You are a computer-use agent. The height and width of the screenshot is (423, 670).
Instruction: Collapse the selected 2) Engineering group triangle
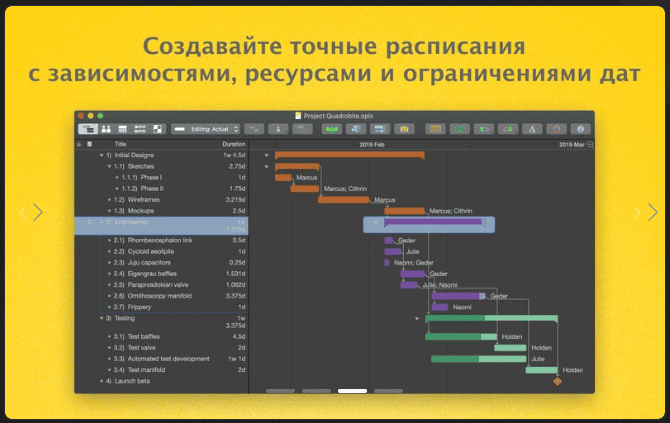pyautogui.click(x=101, y=222)
